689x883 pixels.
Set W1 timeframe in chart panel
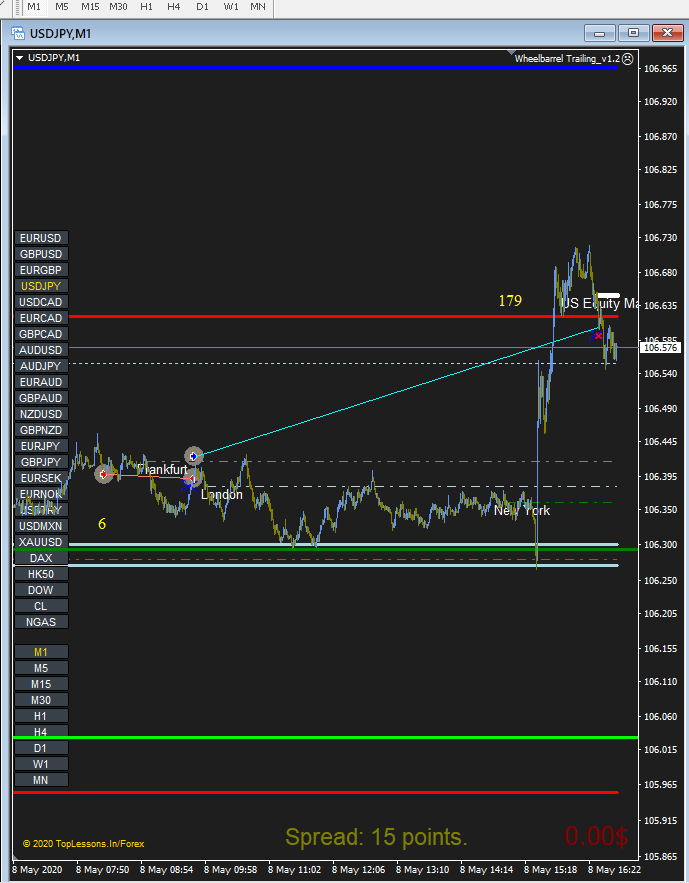[41, 764]
